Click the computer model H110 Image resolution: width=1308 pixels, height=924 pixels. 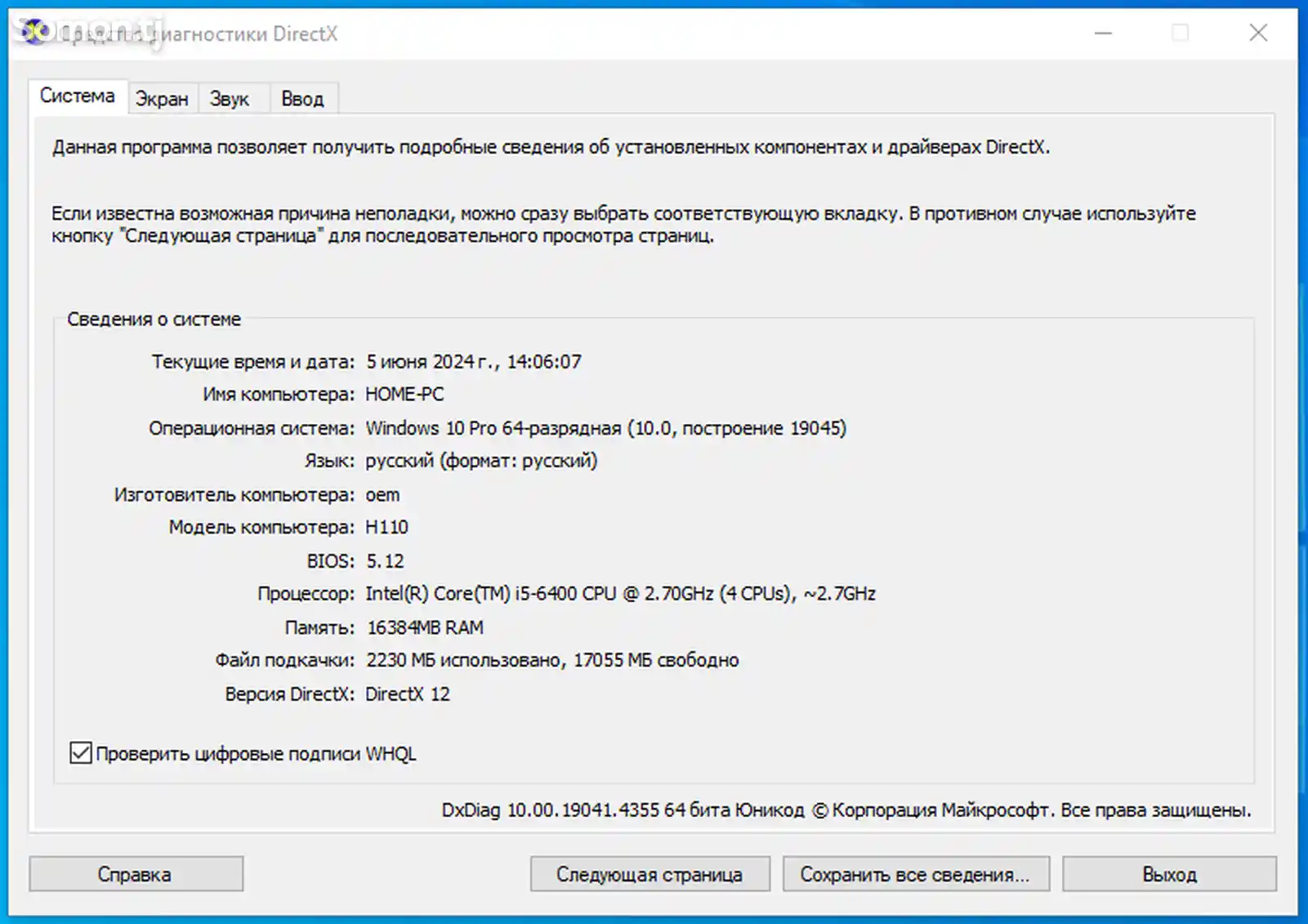pyautogui.click(x=386, y=528)
